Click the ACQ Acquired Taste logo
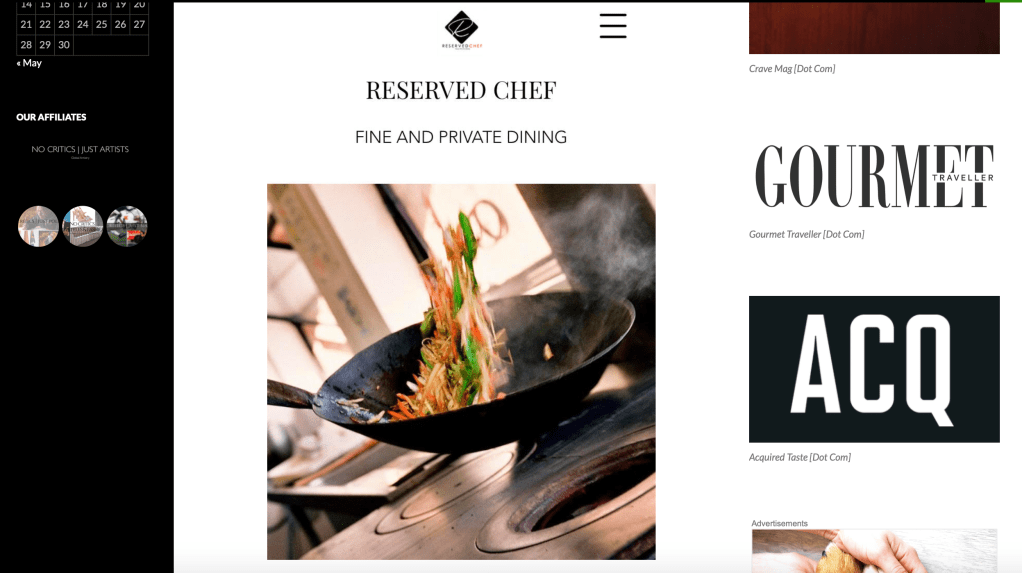 pos(874,369)
